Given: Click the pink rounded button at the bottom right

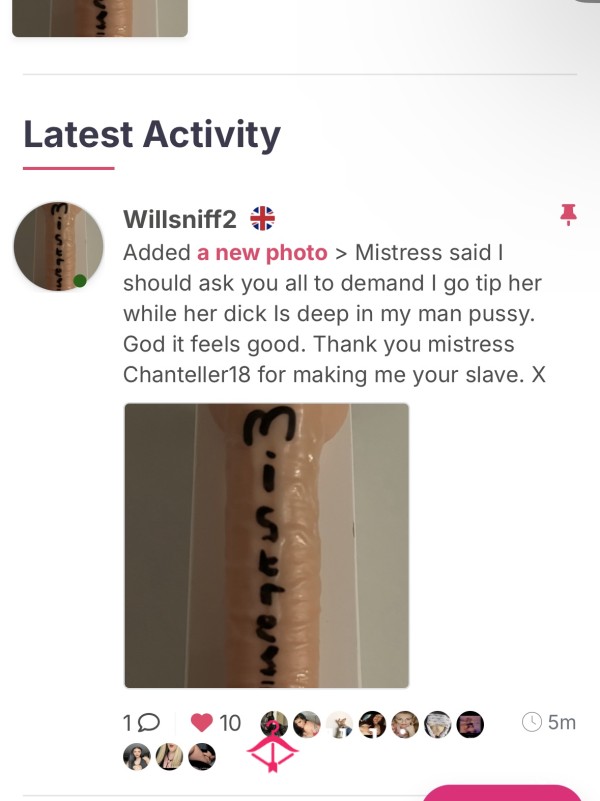Looking at the screenshot, I should coord(503,793).
